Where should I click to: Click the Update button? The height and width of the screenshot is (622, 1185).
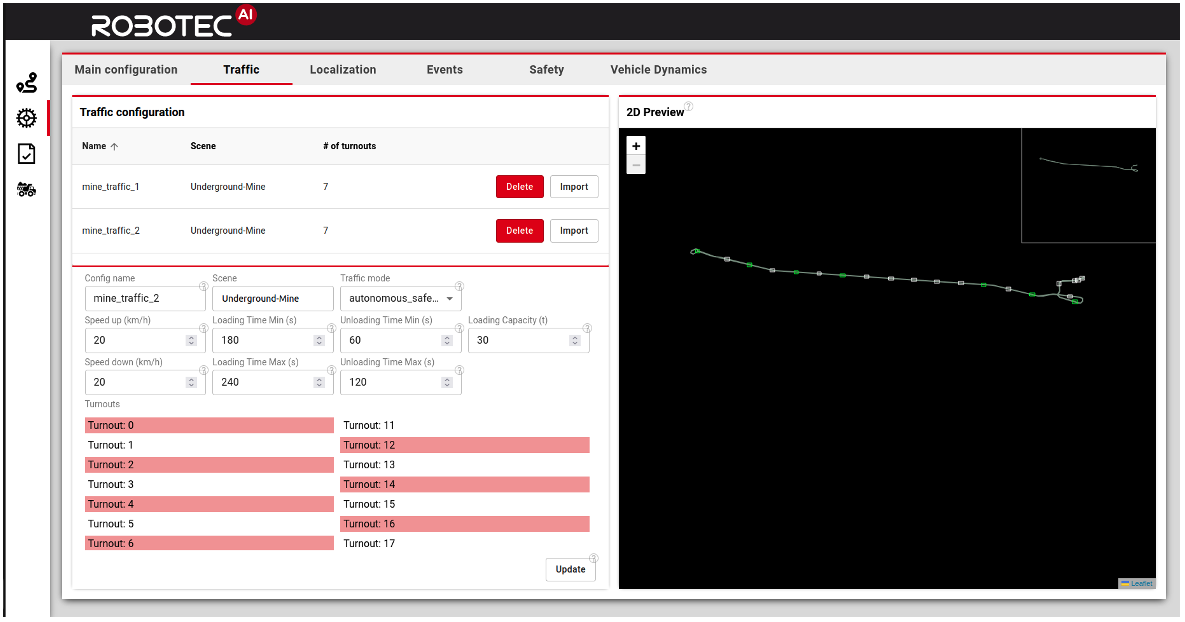pos(570,569)
